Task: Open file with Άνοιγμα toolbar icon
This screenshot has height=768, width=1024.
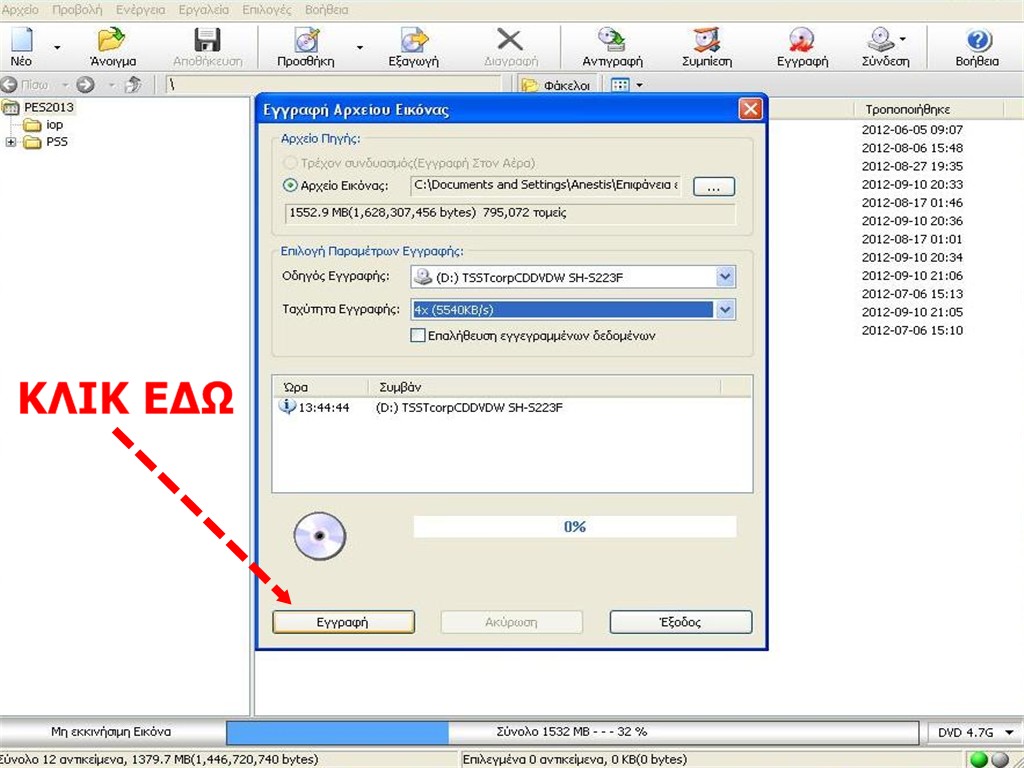Action: pyautogui.click(x=112, y=41)
